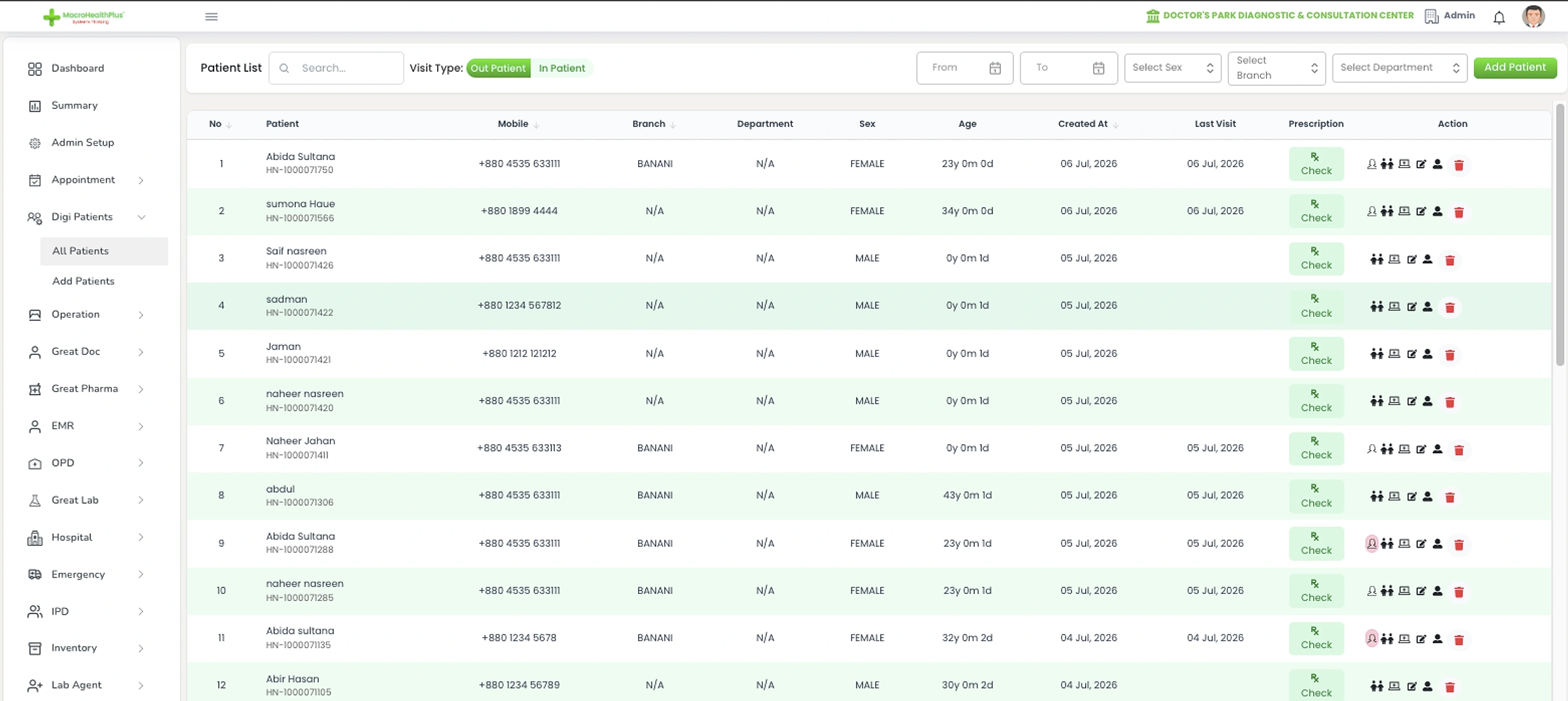The image size is (1568, 701).
Task: Click To date input field
Action: click(x=1068, y=68)
